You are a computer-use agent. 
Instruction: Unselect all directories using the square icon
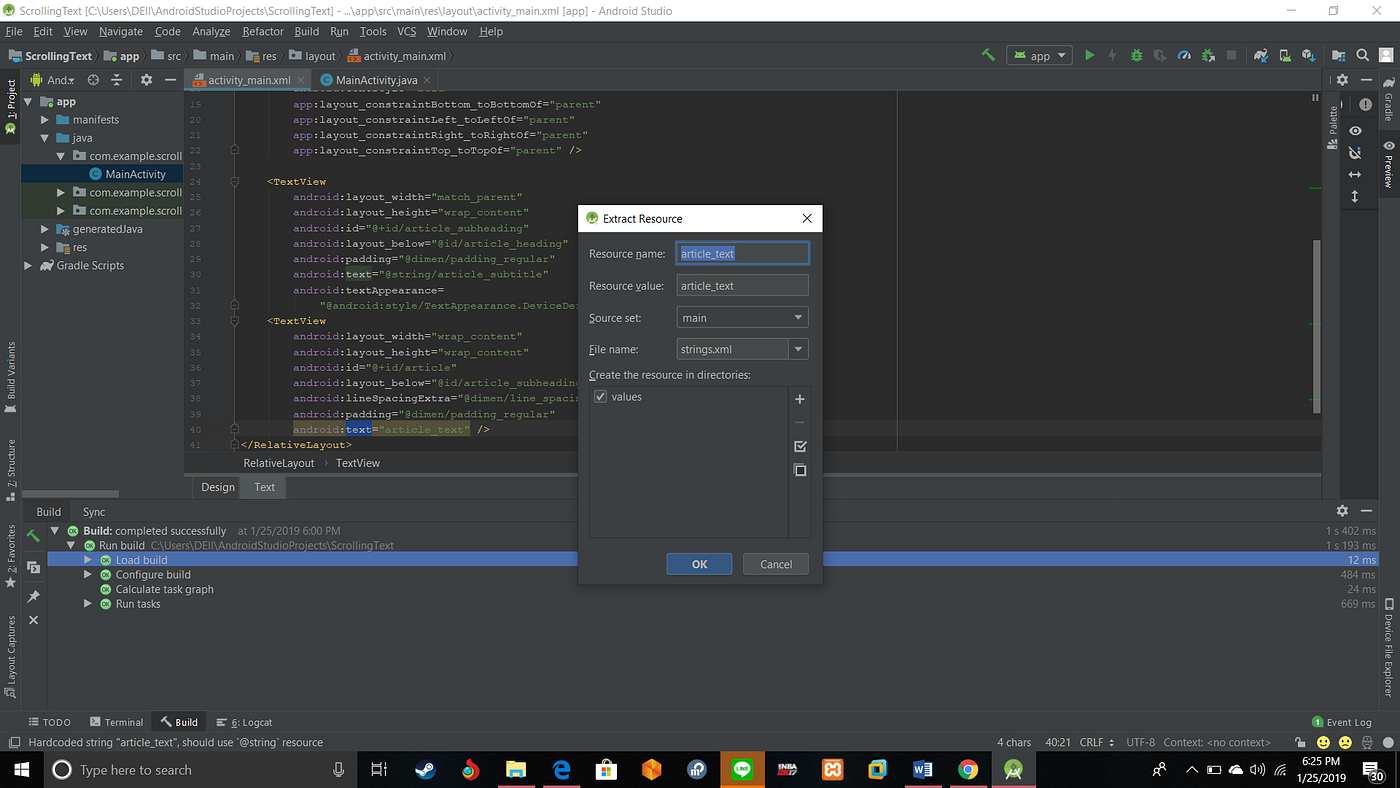pos(799,470)
